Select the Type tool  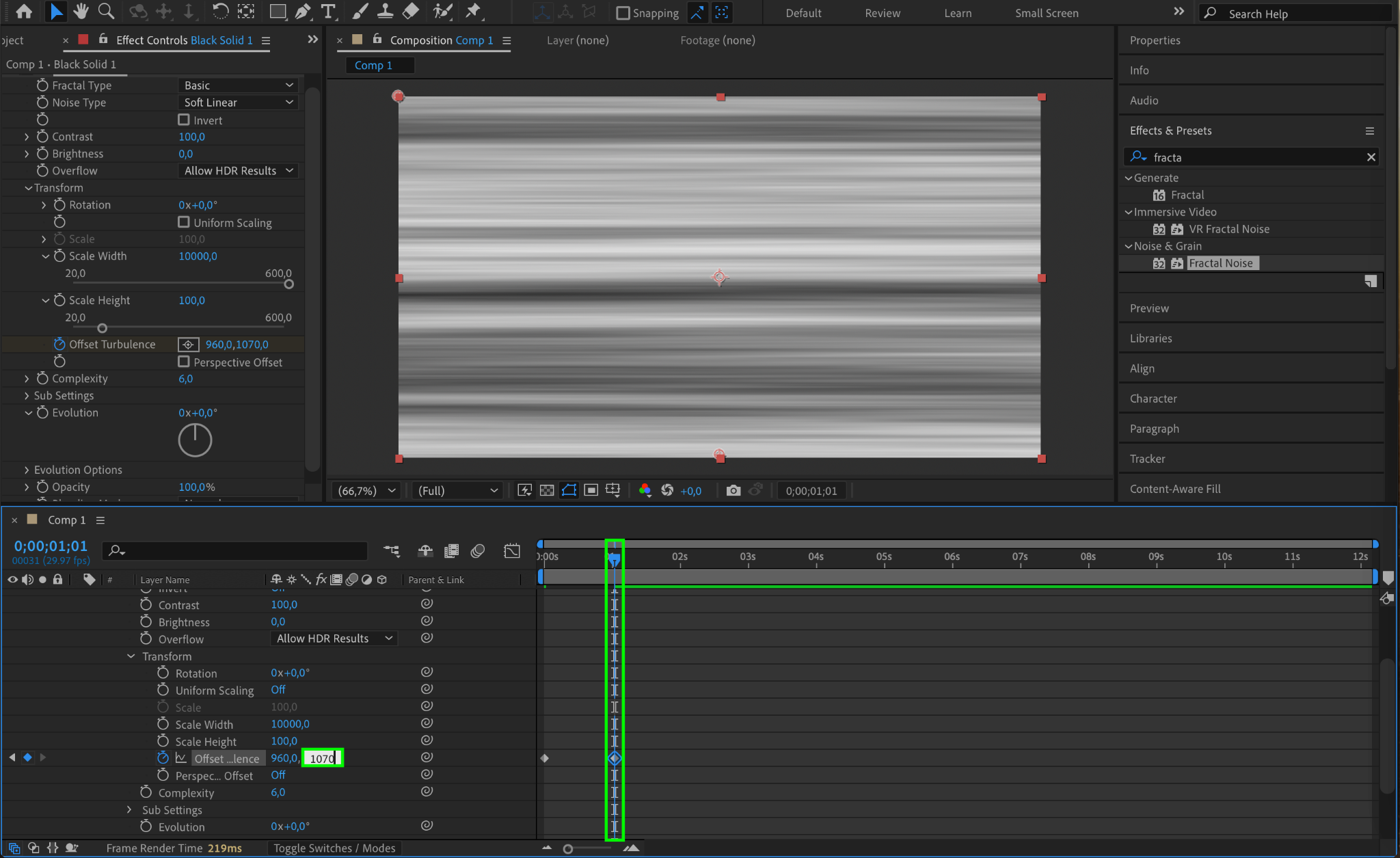pos(329,12)
